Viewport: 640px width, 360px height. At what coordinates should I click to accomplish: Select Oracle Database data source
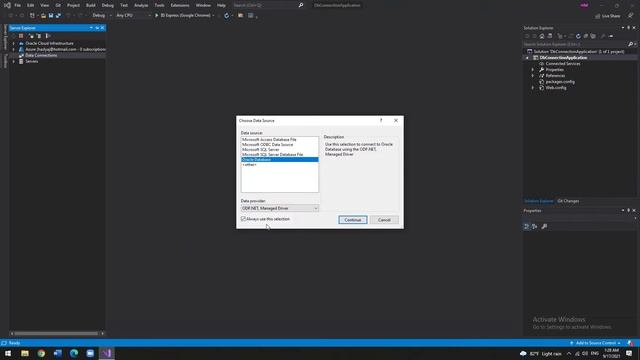pos(280,160)
